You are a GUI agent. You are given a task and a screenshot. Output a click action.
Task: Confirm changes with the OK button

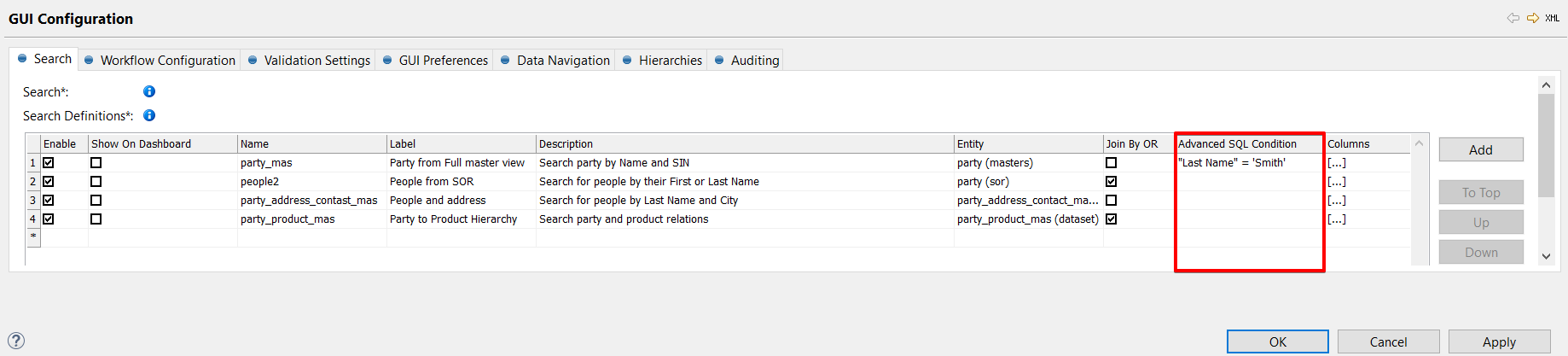(x=1277, y=341)
